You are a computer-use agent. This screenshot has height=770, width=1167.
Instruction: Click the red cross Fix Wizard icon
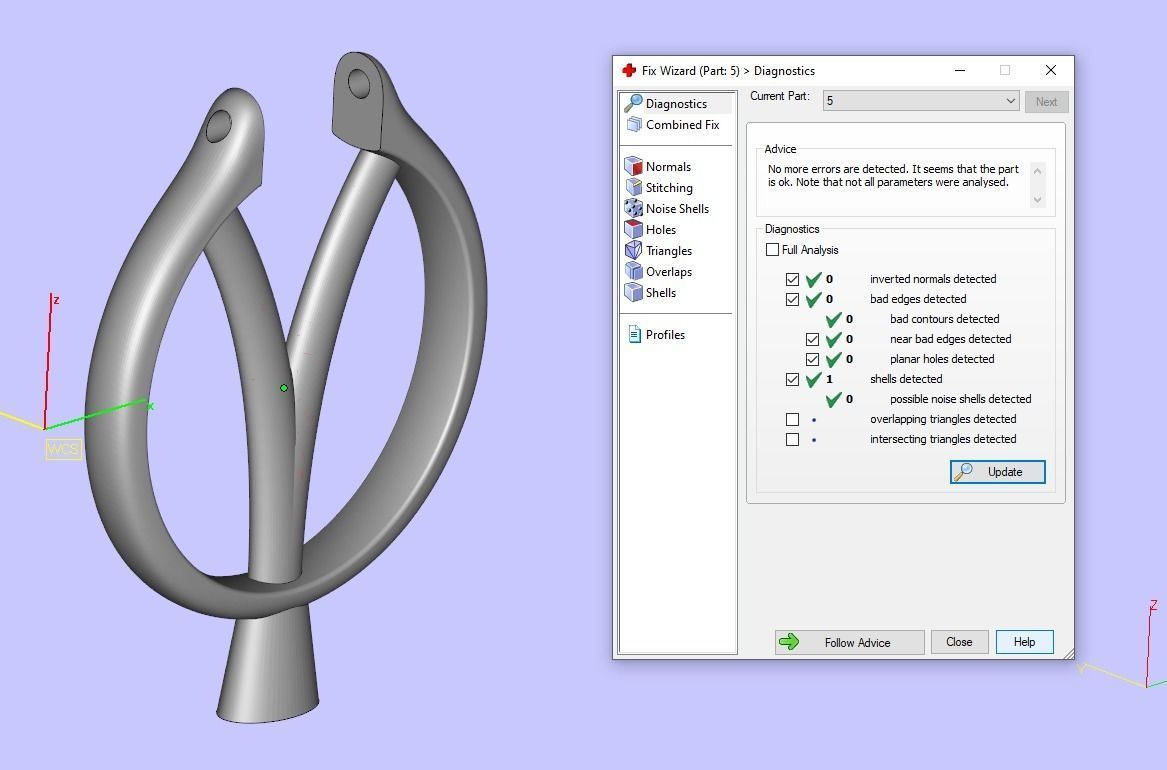(x=629, y=70)
